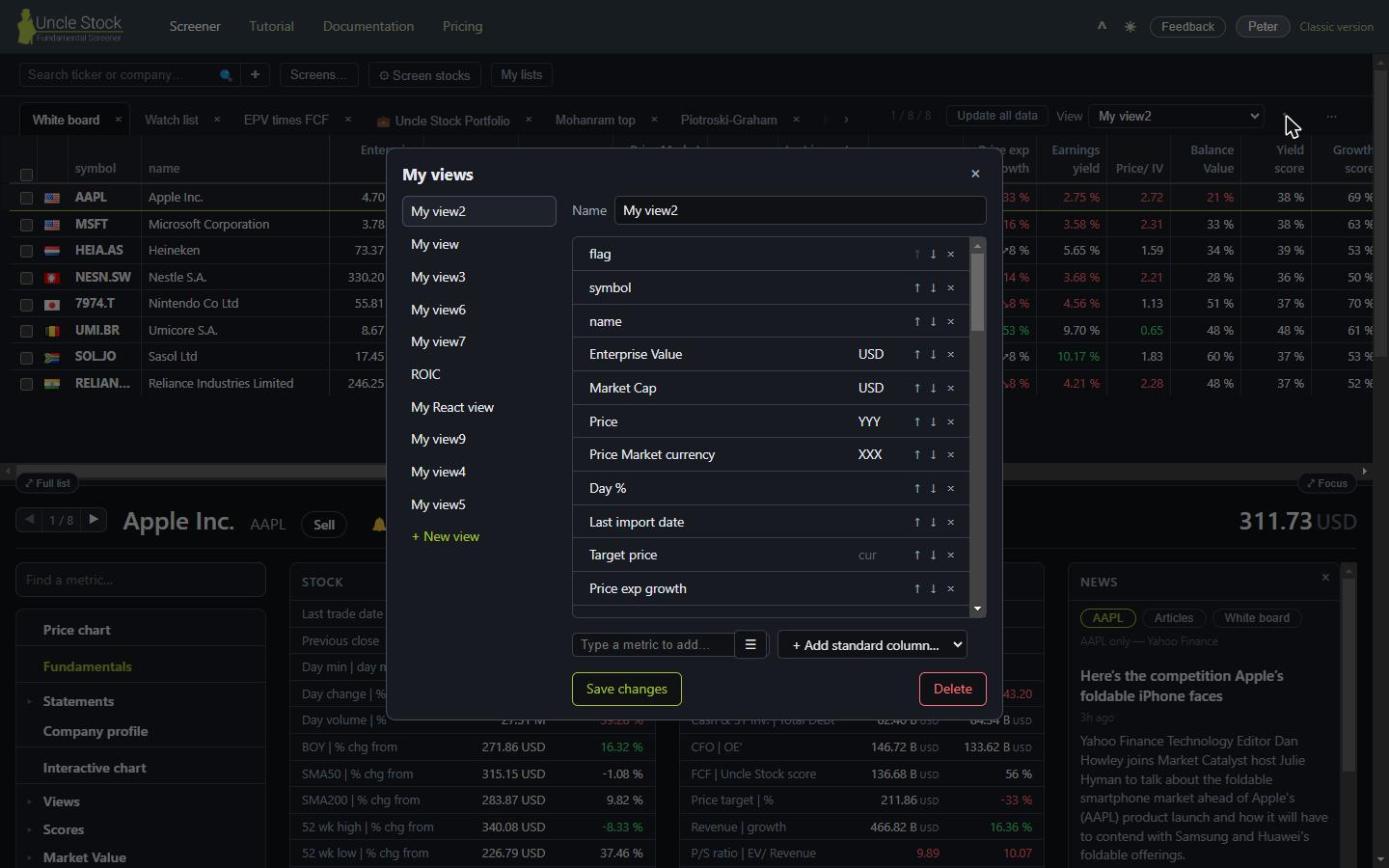Switch to Piotroski-Graham tab

click(x=729, y=120)
